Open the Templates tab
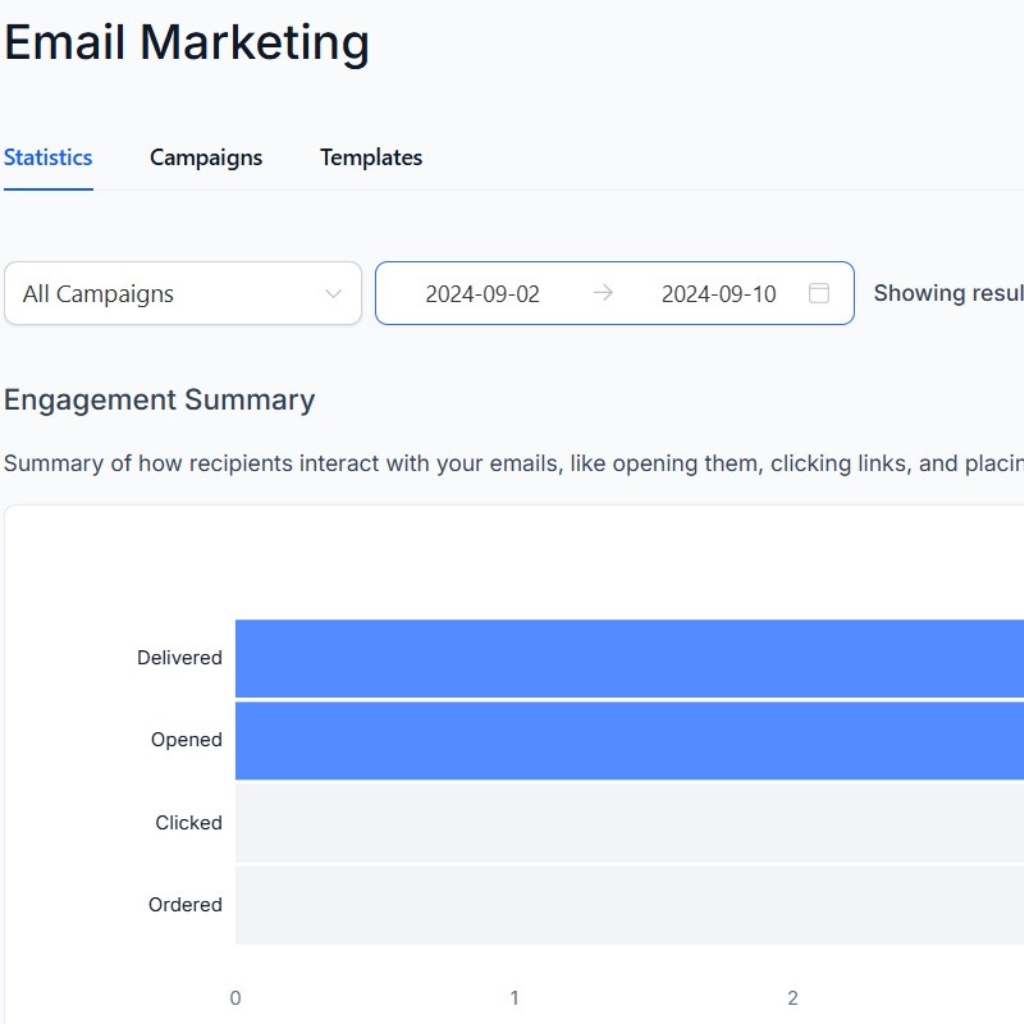Image resolution: width=1024 pixels, height=1024 pixels. coord(371,157)
